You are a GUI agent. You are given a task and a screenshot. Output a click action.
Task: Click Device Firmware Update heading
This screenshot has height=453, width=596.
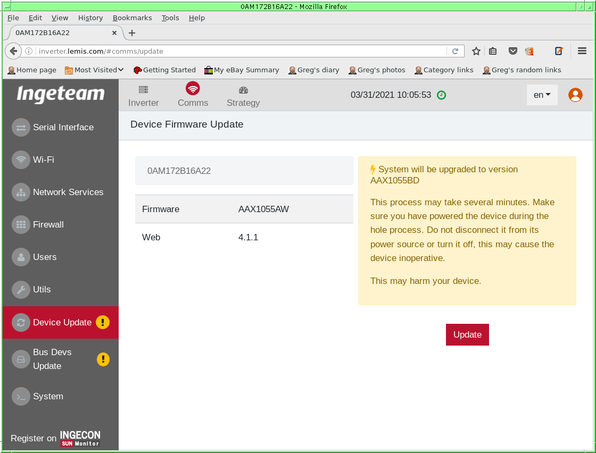(x=187, y=125)
